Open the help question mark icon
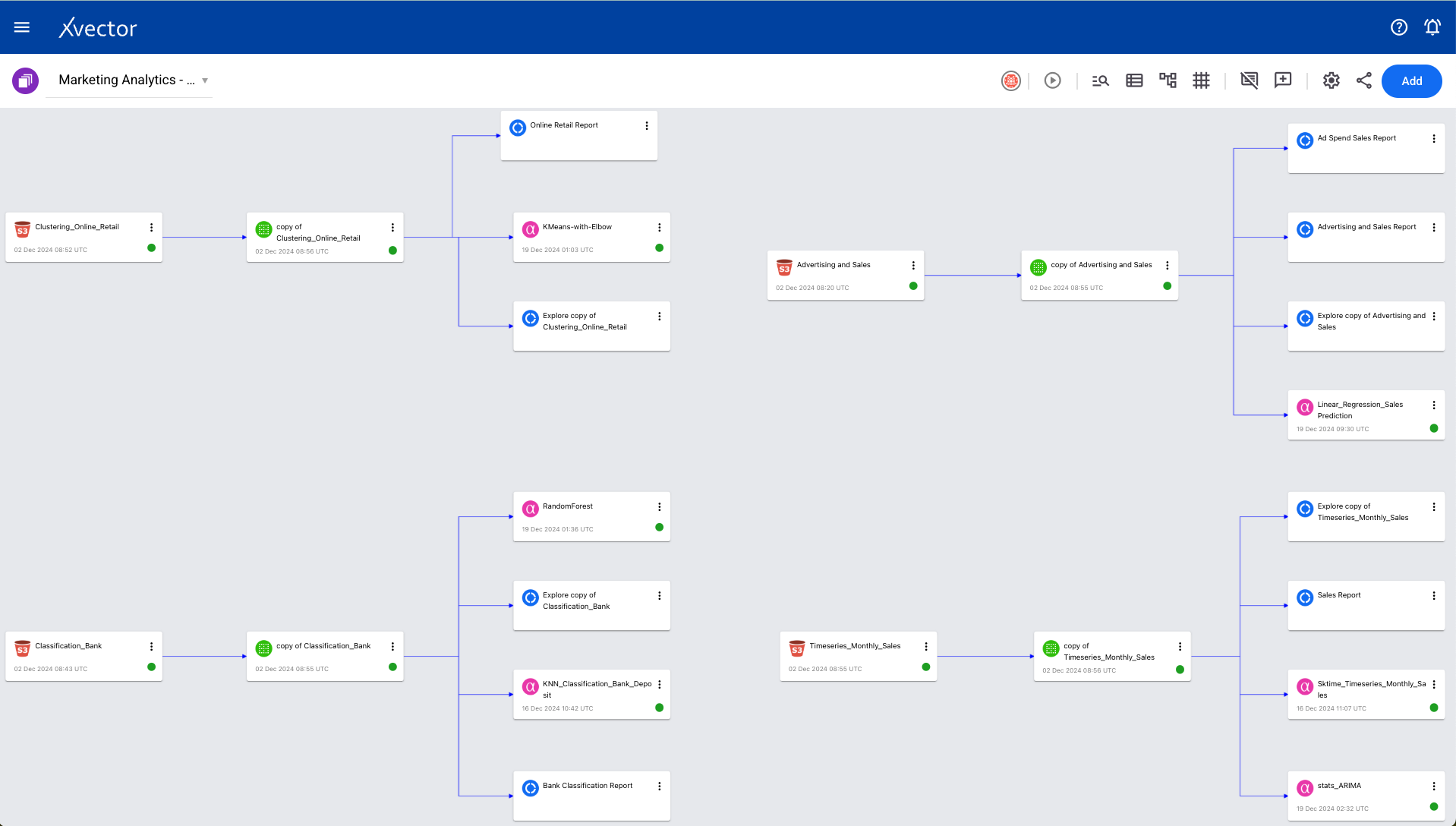1456x826 pixels. coord(1398,27)
